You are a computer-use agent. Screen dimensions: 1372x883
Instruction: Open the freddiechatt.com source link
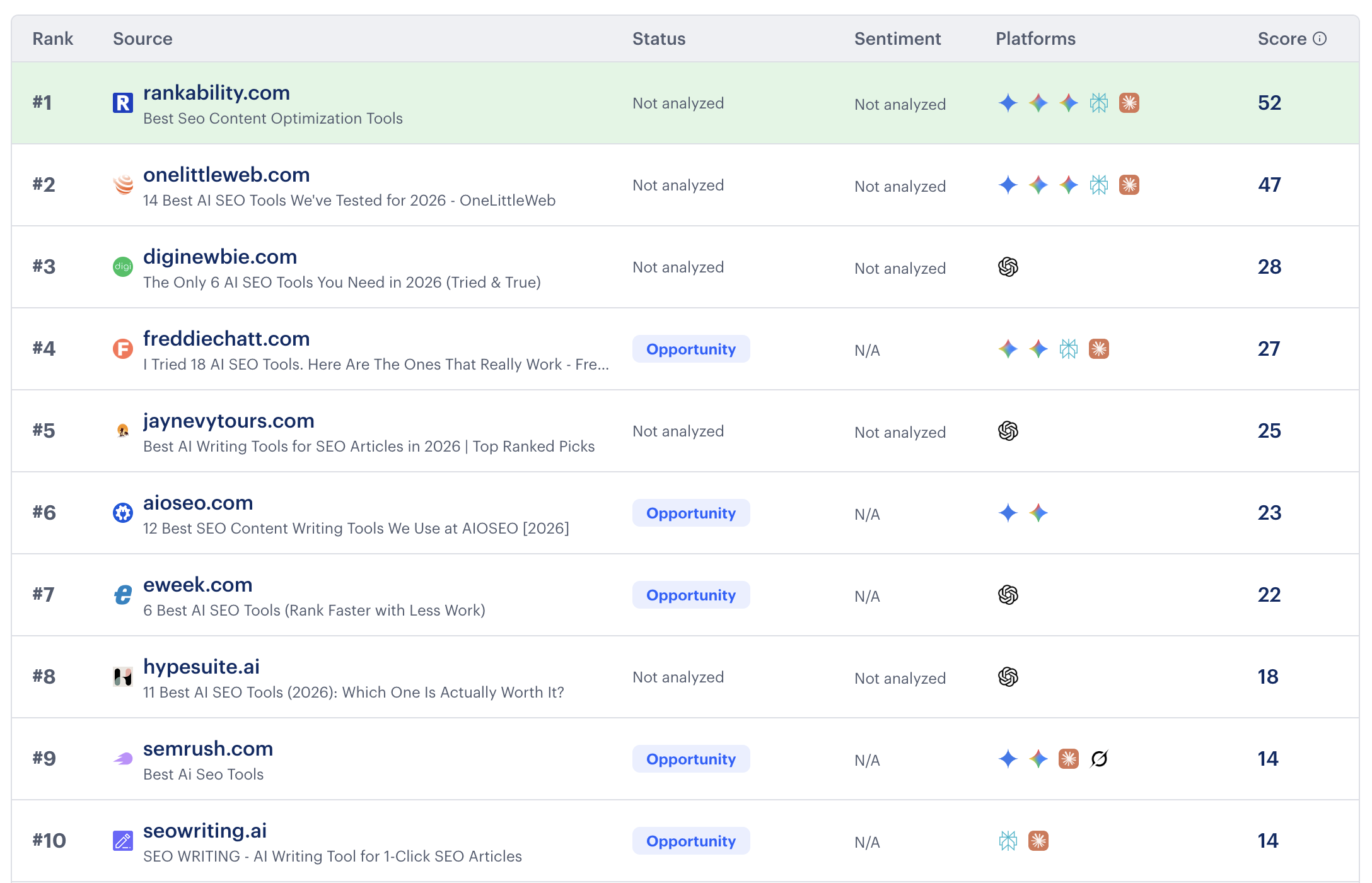click(x=226, y=339)
